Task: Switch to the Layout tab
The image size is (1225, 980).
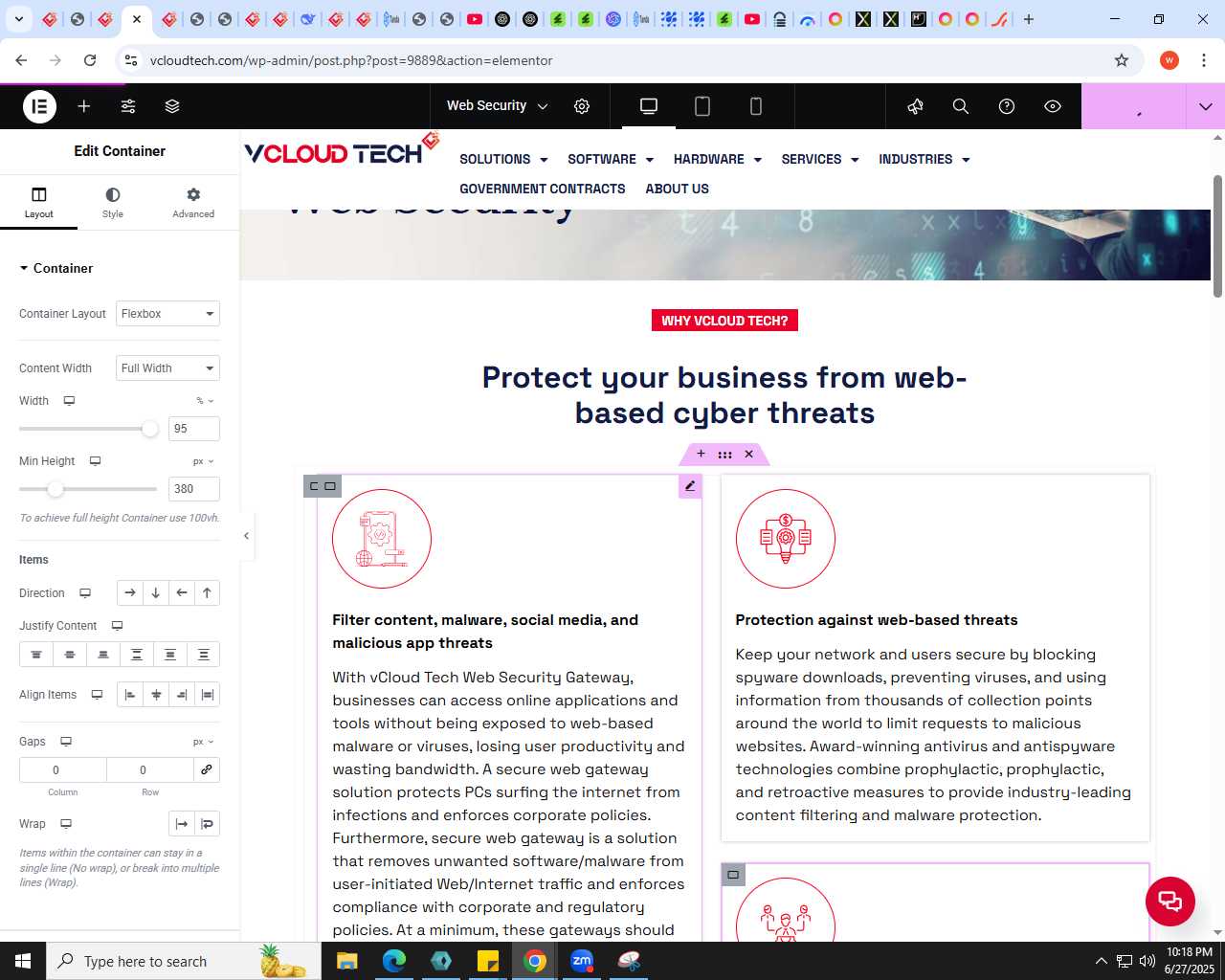Action: 39,202
